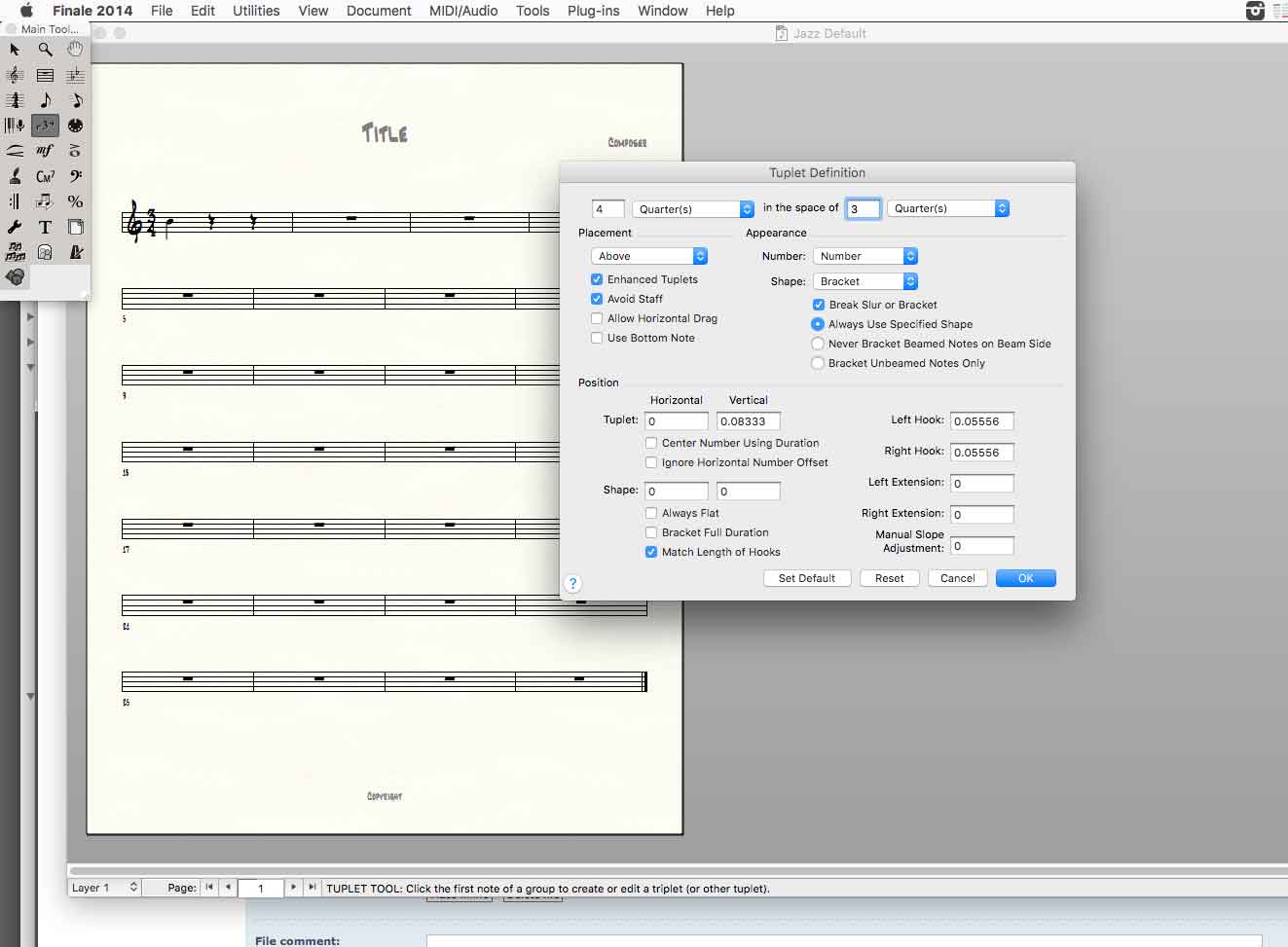Check Bracket Full Duration

651,532
